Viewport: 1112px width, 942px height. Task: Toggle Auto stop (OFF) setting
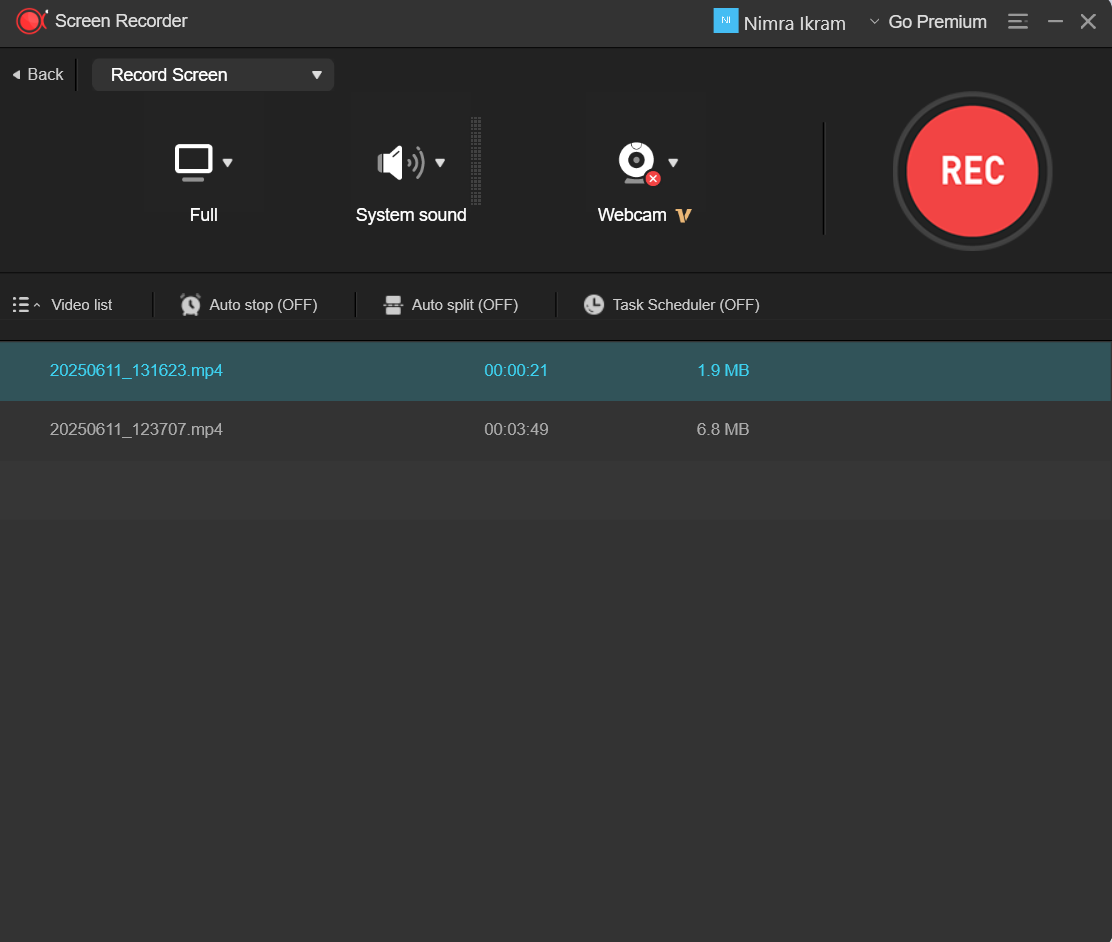249,305
